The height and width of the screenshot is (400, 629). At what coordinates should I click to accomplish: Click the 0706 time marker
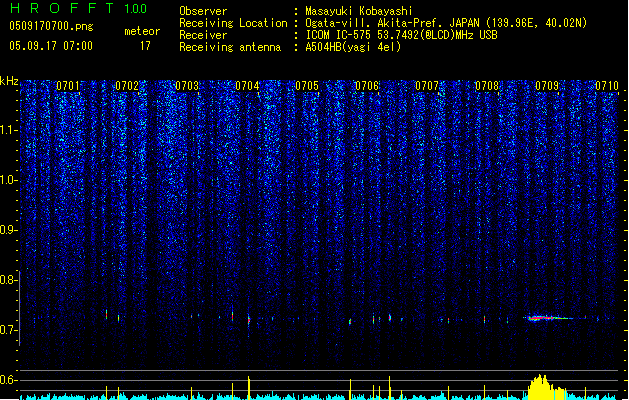pos(367,86)
